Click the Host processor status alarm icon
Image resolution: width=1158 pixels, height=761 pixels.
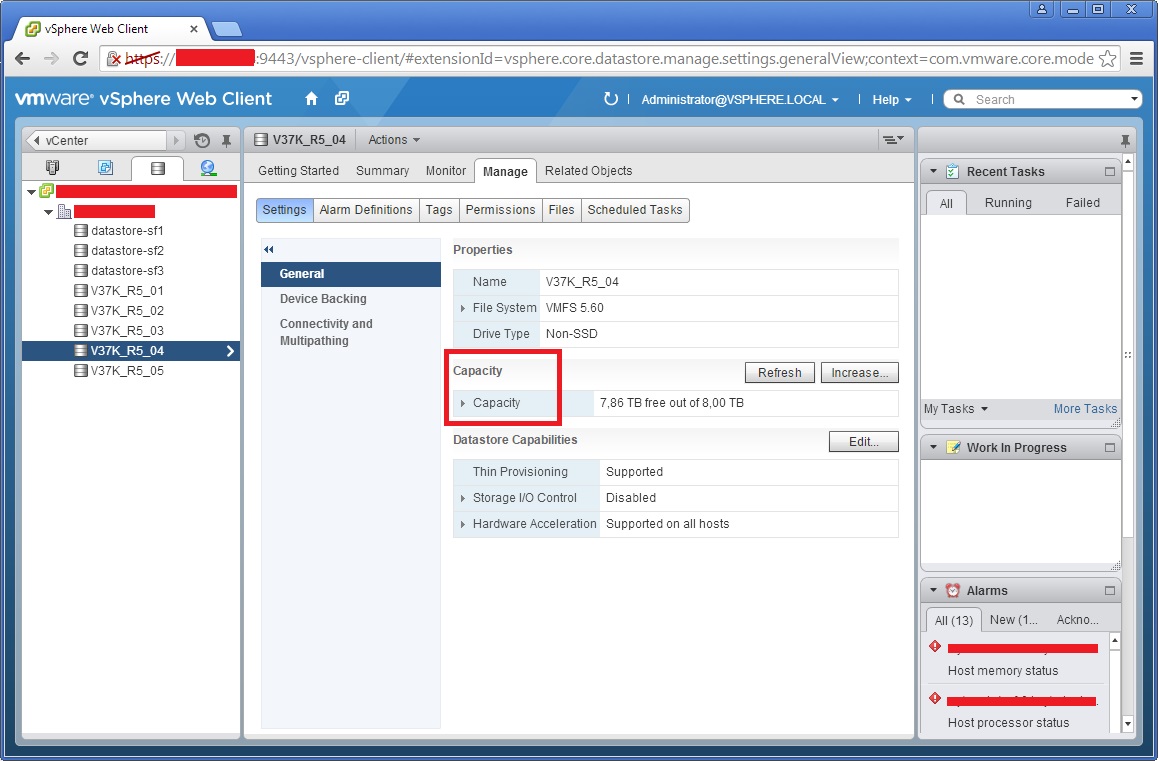(935, 698)
